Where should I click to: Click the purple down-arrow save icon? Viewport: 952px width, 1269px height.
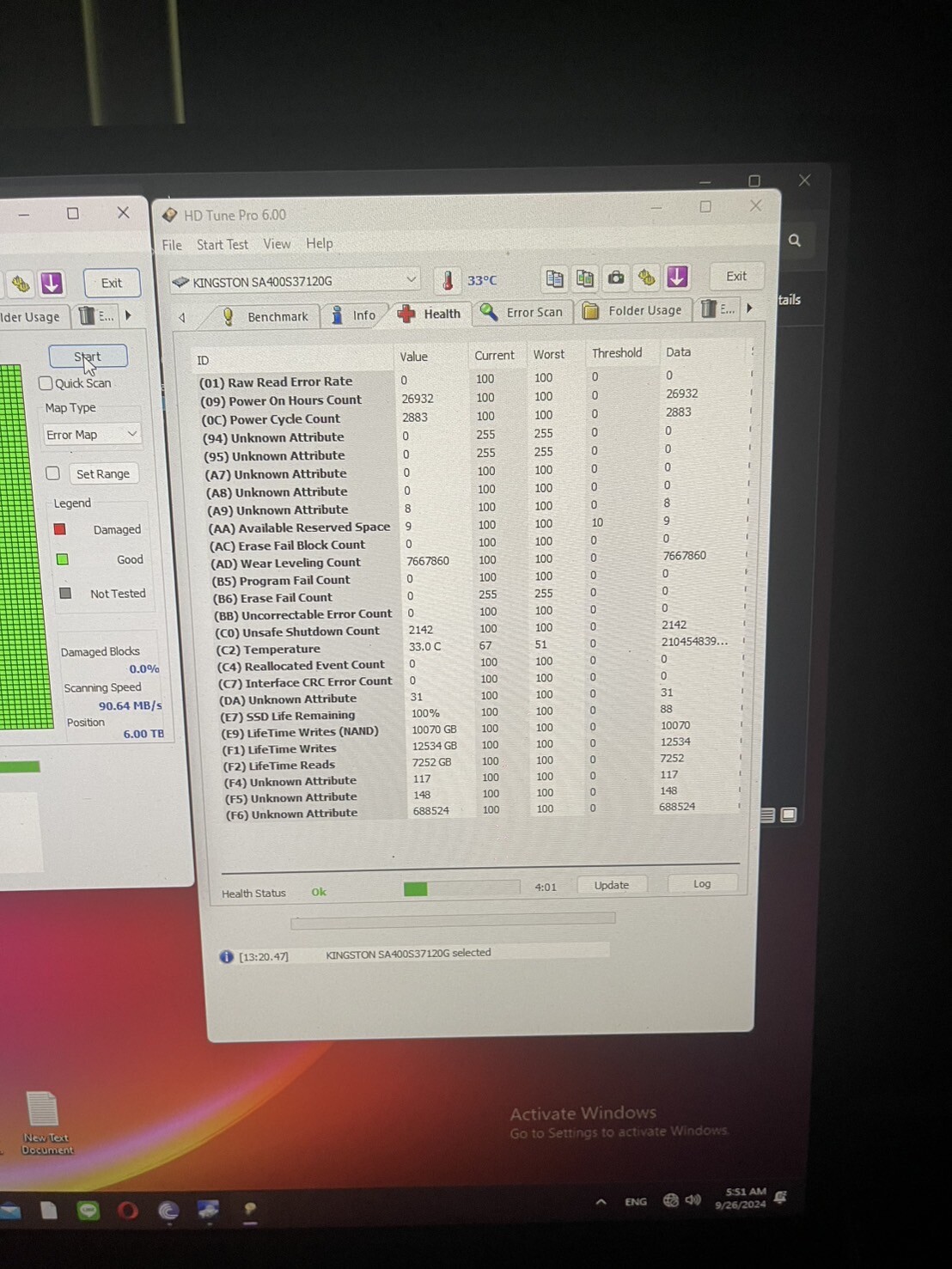(x=677, y=277)
